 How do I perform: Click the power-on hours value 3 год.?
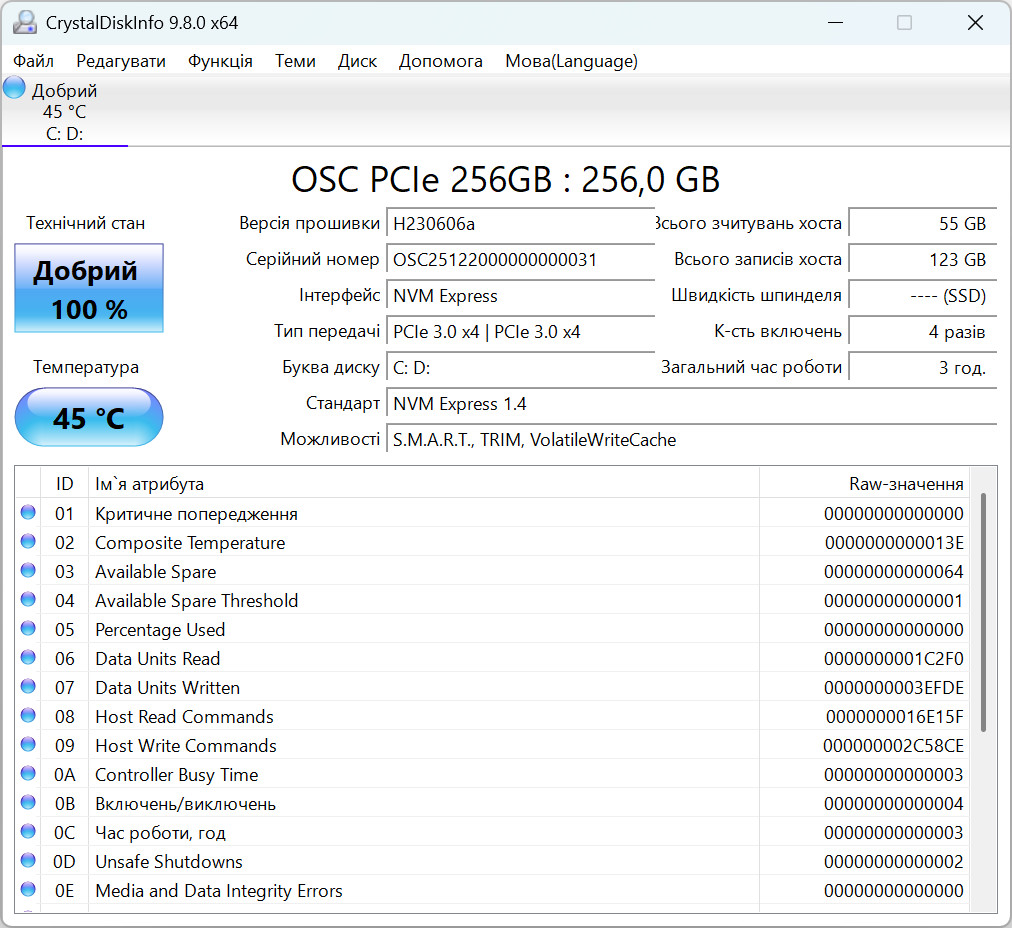[x=923, y=368]
